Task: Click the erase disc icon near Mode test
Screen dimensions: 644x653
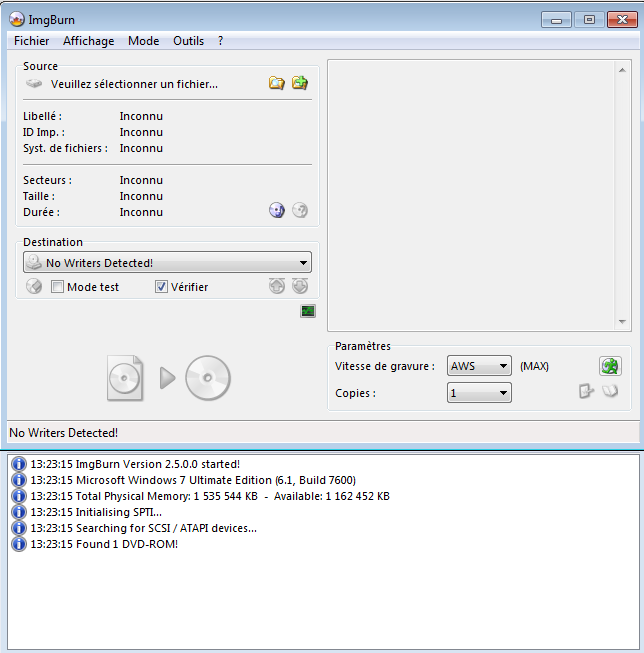Action: coord(34,287)
